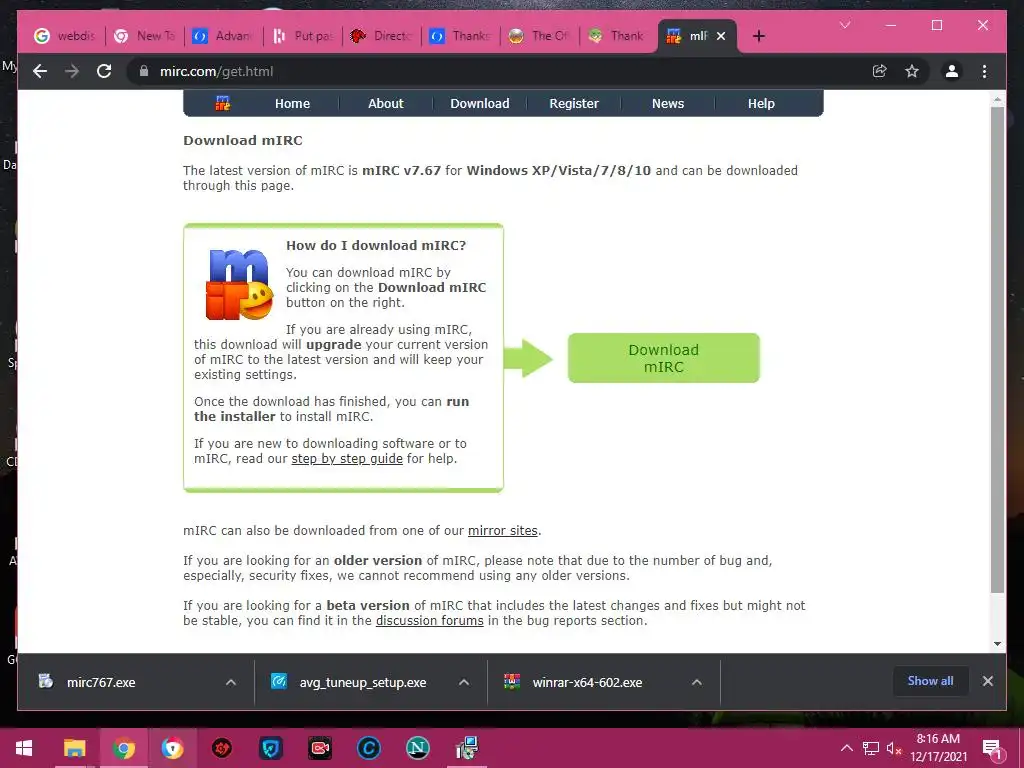Open the installer icon in taskbar
The width and height of the screenshot is (1024, 768).
tap(467, 748)
